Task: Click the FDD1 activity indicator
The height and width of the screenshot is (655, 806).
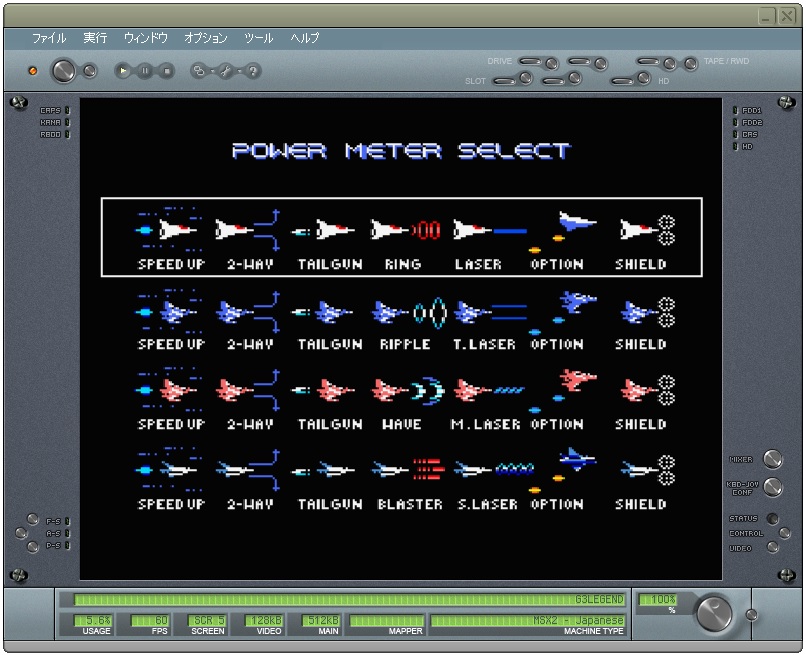Action: tap(735, 111)
